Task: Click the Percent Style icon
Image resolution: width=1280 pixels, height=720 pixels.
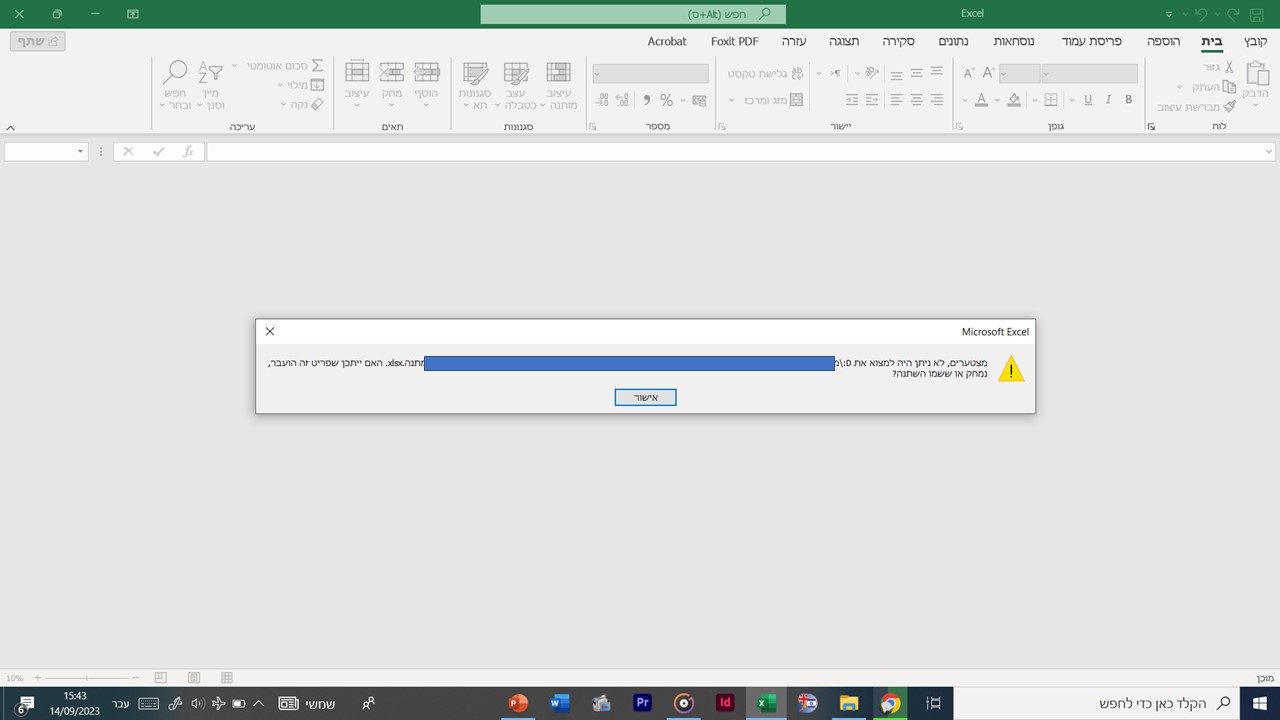Action: 666,100
